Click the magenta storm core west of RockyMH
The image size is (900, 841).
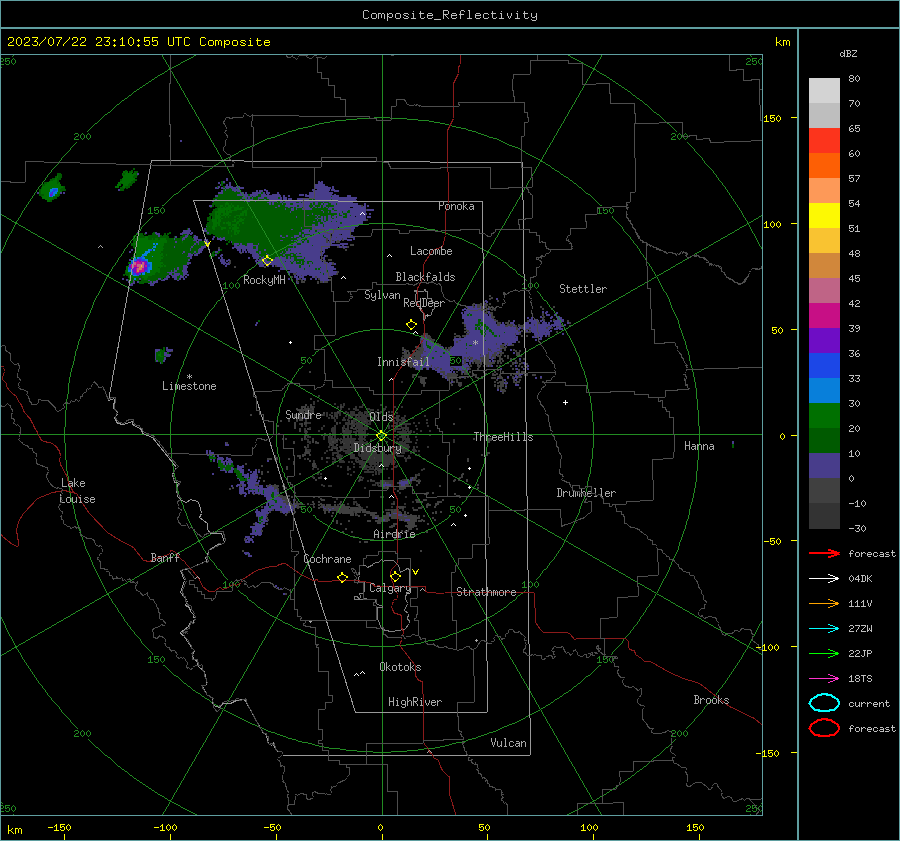(x=139, y=266)
